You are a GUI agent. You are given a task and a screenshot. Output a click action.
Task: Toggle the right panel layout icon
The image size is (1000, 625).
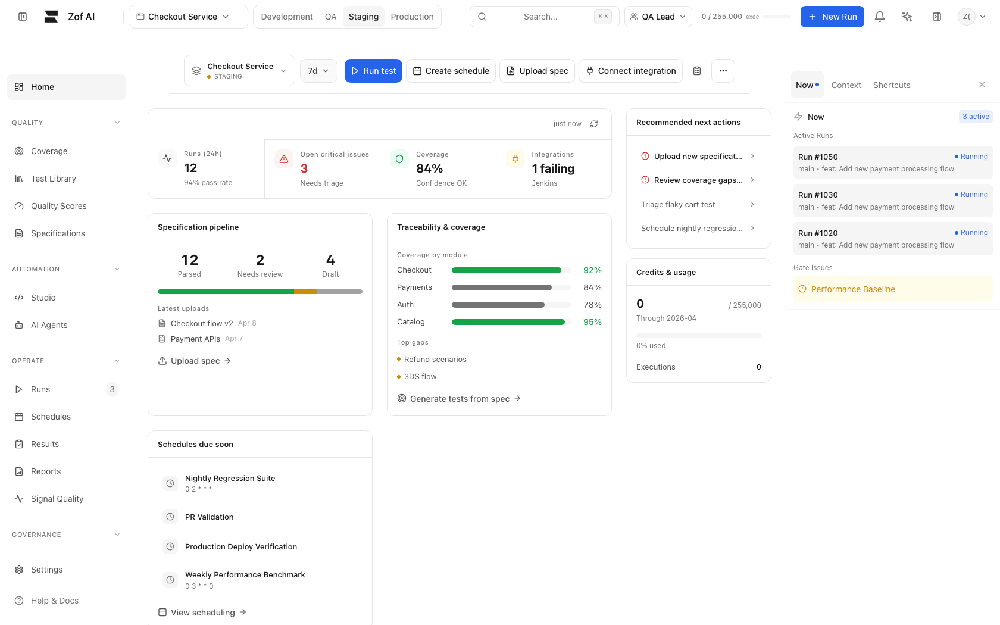pos(936,17)
